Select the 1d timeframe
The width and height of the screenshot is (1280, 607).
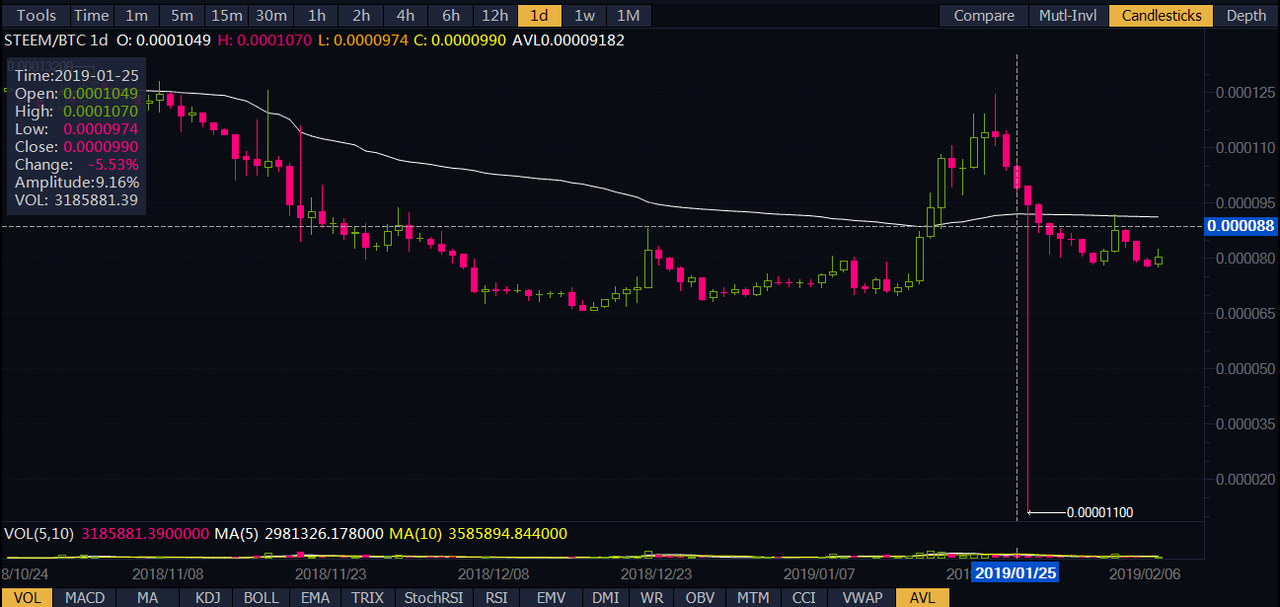[539, 15]
